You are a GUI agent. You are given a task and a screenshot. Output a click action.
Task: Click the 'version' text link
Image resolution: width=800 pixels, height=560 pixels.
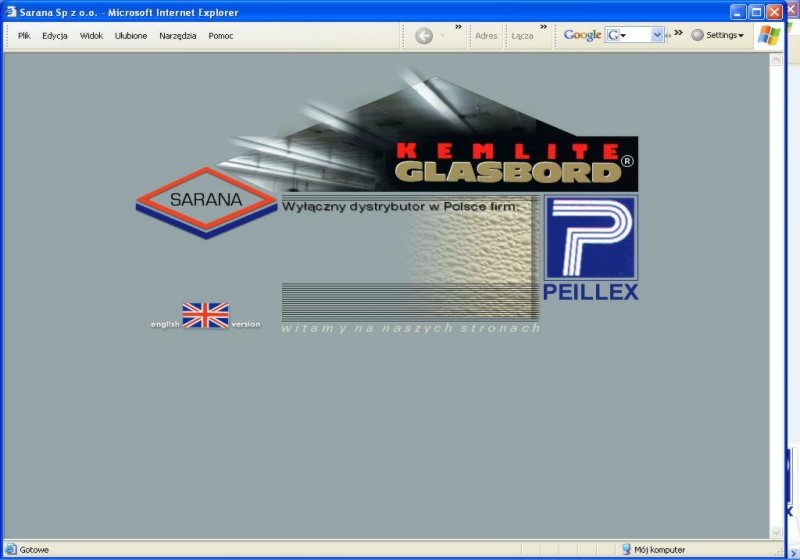click(246, 324)
